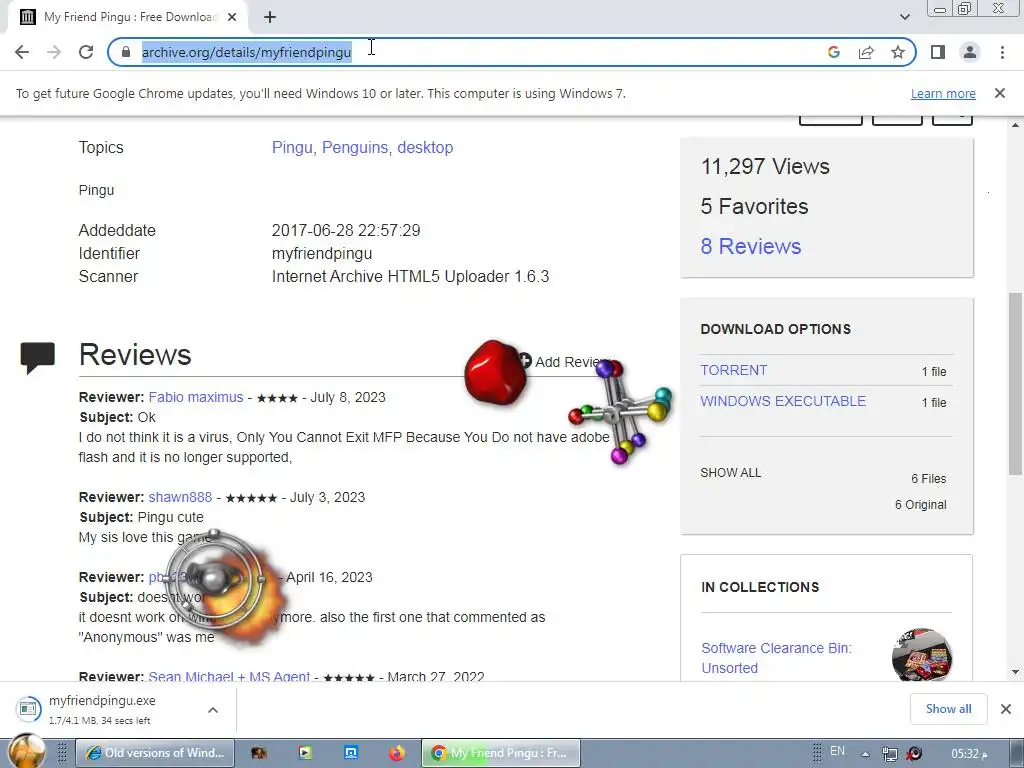Image resolution: width=1024 pixels, height=768 pixels.
Task: Click the identifier value myfriendpingu
Action: pyautogui.click(x=322, y=253)
